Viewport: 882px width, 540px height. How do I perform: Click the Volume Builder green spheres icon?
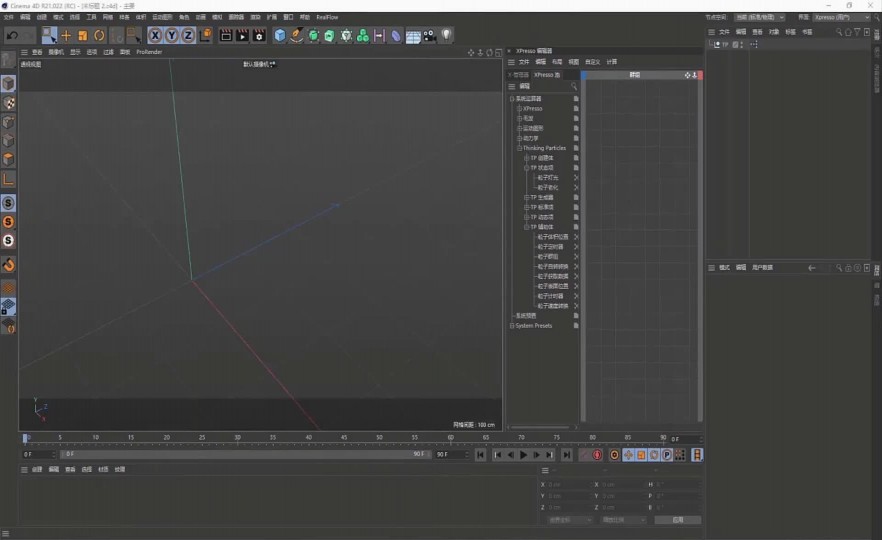click(363, 35)
